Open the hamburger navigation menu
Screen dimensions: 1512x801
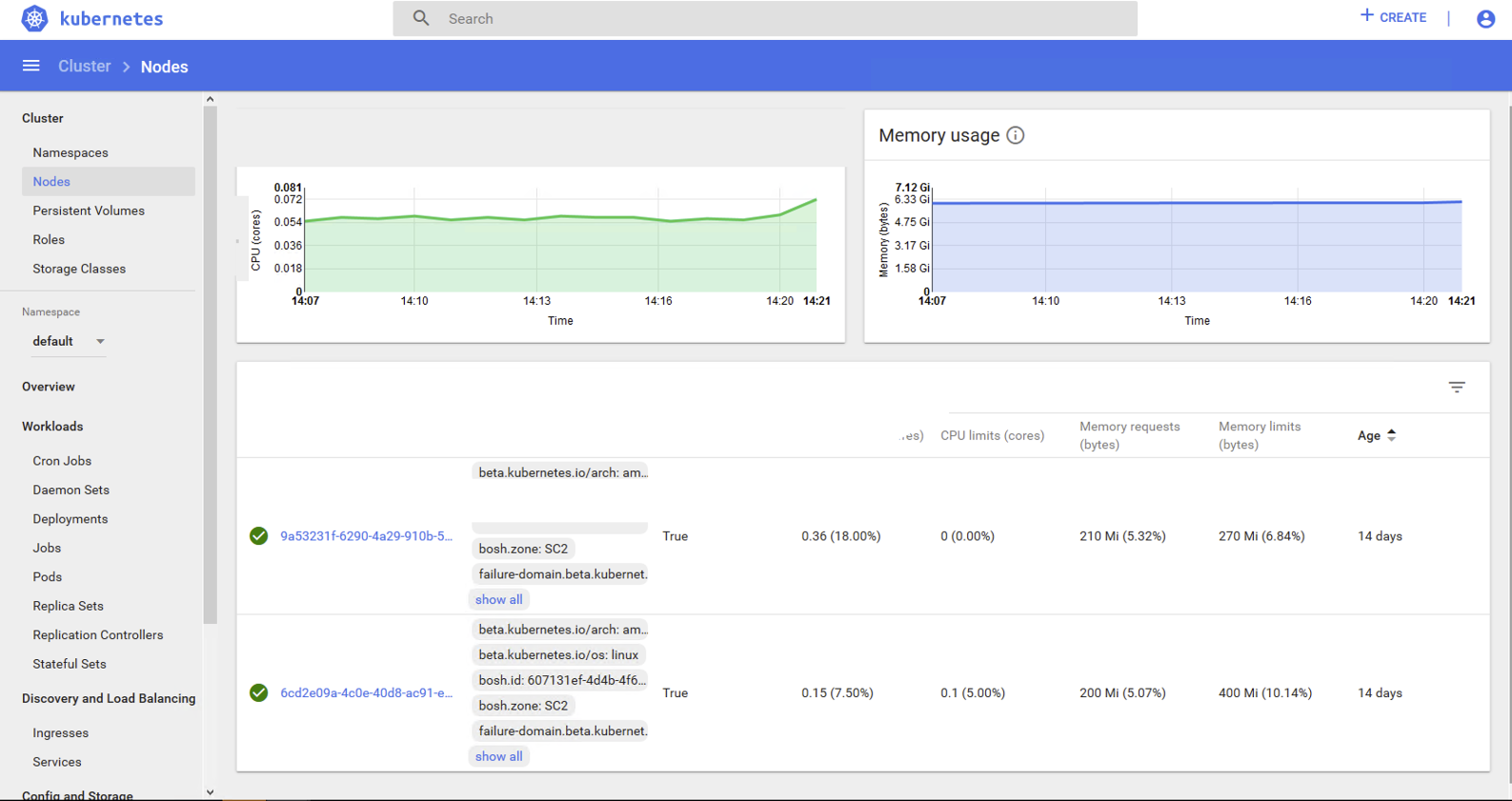pos(31,66)
